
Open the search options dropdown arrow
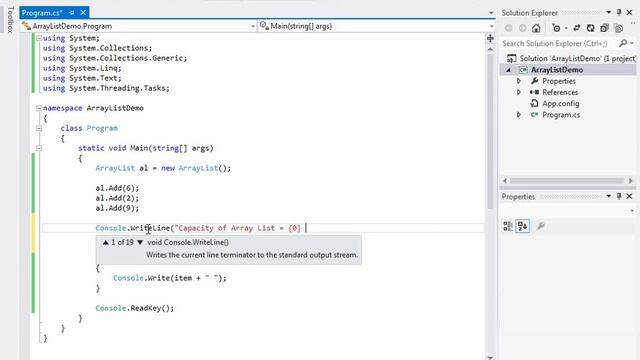coord(632,43)
